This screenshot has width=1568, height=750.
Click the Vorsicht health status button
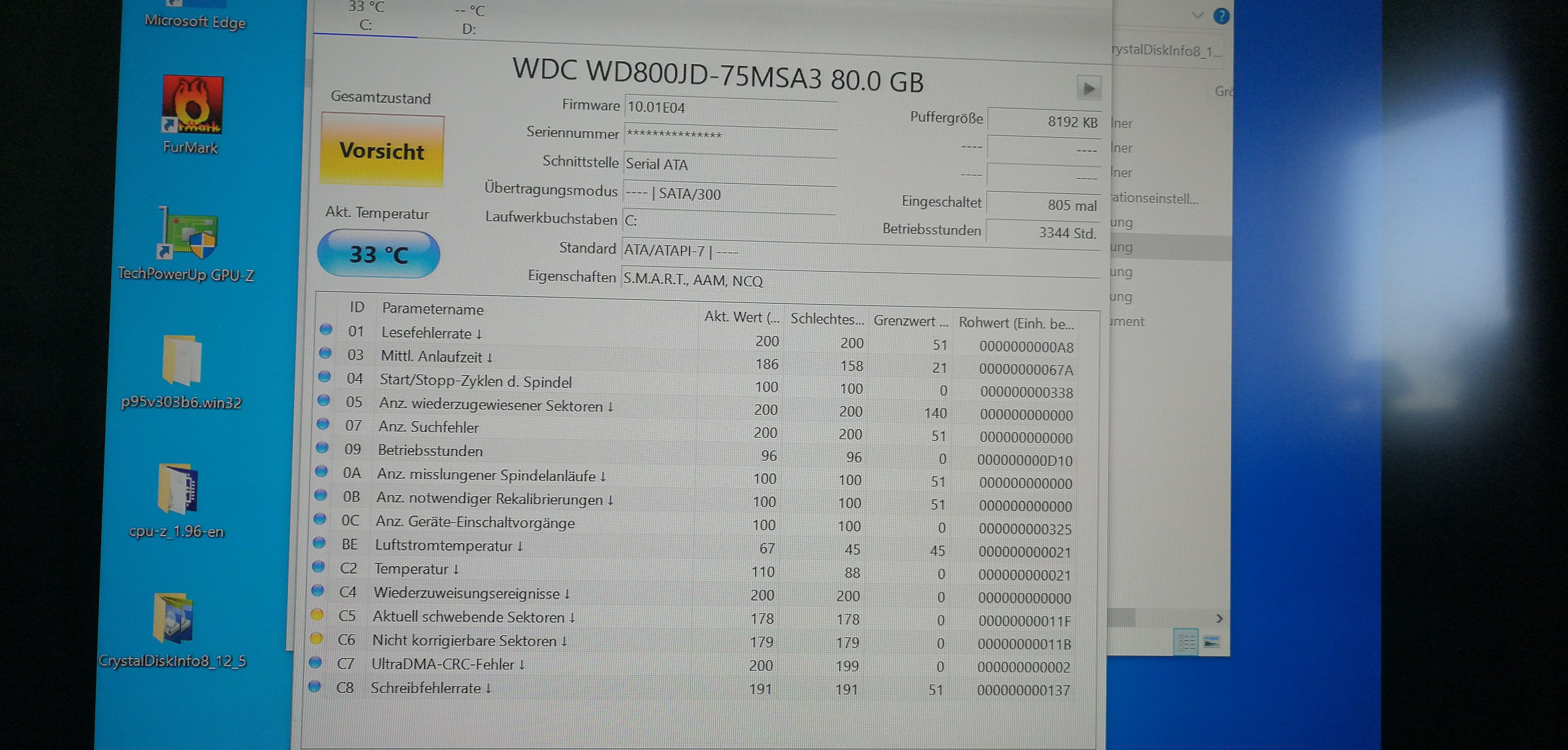[x=382, y=150]
